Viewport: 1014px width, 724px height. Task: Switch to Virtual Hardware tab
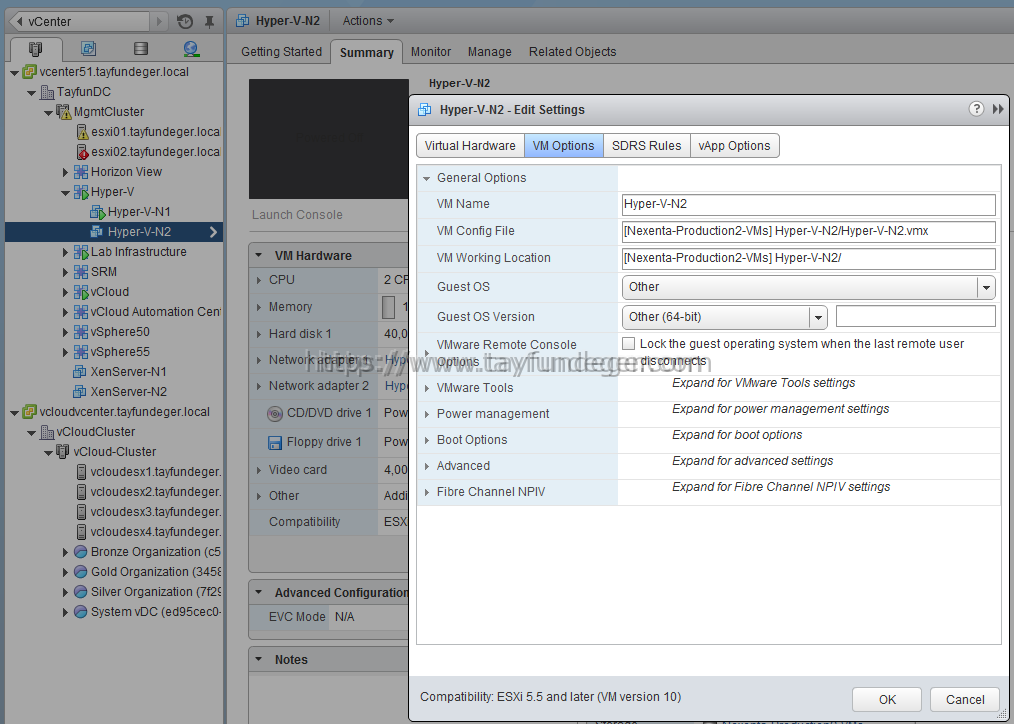470,145
